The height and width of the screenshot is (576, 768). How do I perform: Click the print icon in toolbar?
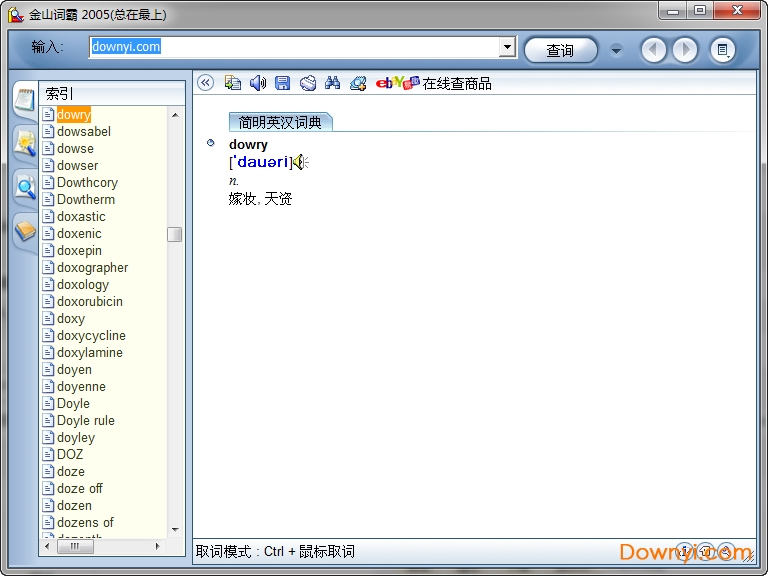[308, 83]
